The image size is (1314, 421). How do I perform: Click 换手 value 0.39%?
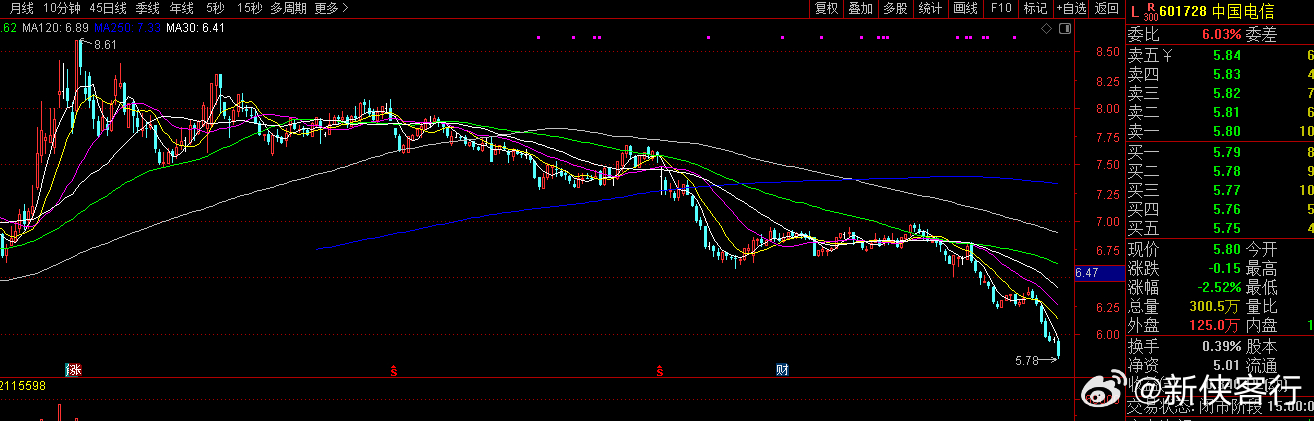tap(1222, 346)
